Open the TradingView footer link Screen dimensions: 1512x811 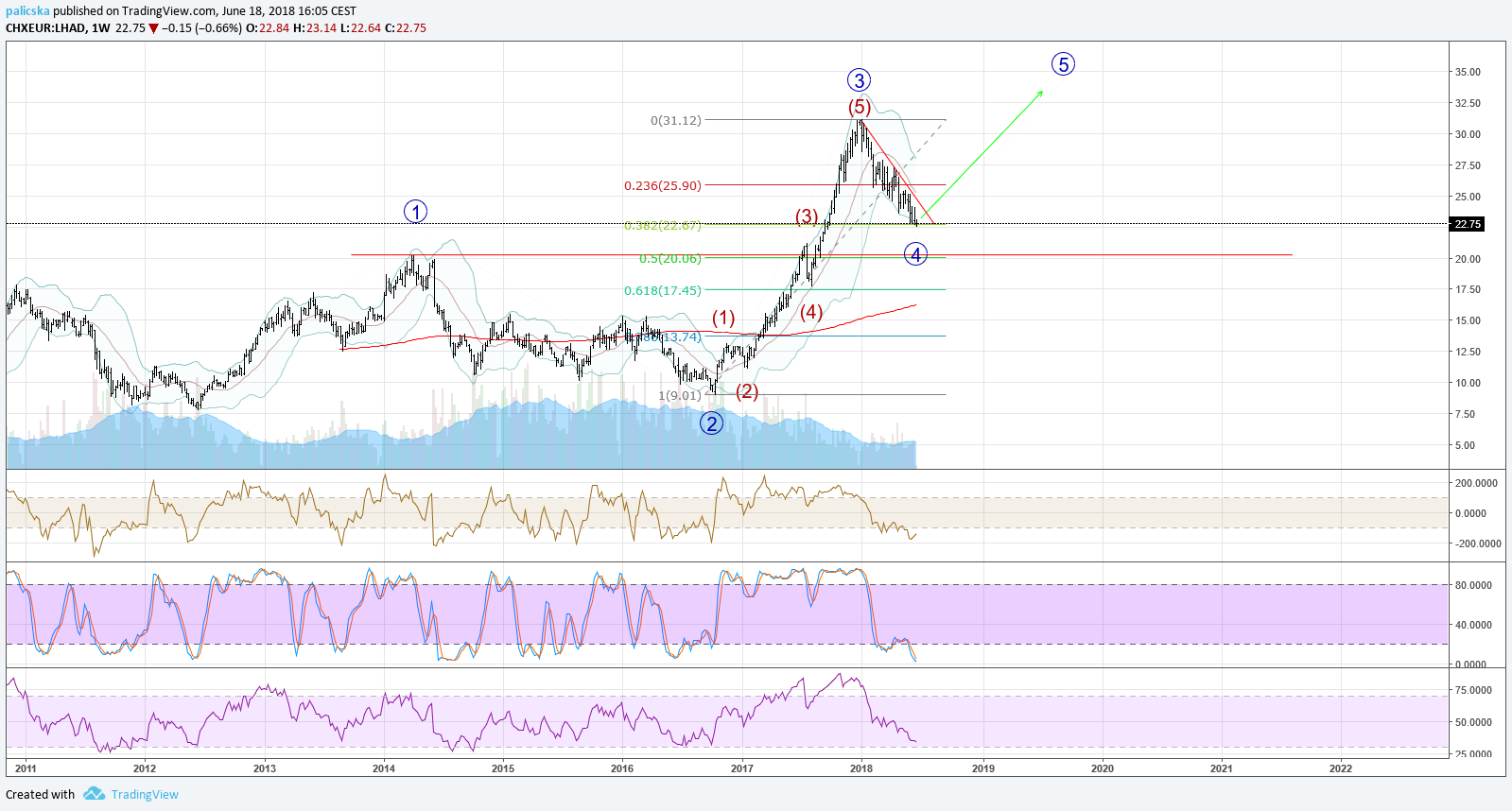pyautogui.click(x=145, y=794)
